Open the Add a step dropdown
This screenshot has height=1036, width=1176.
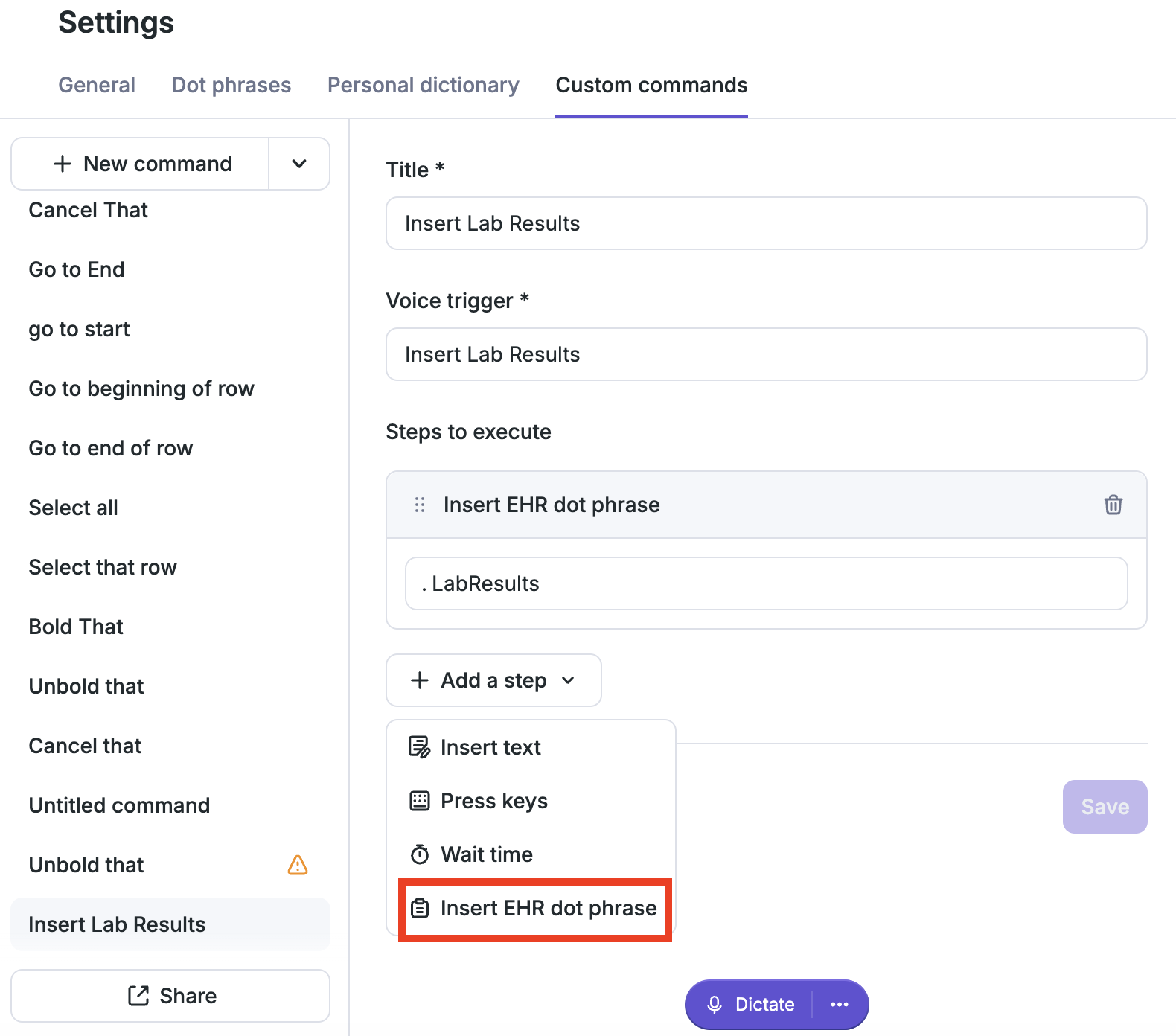pyautogui.click(x=493, y=680)
